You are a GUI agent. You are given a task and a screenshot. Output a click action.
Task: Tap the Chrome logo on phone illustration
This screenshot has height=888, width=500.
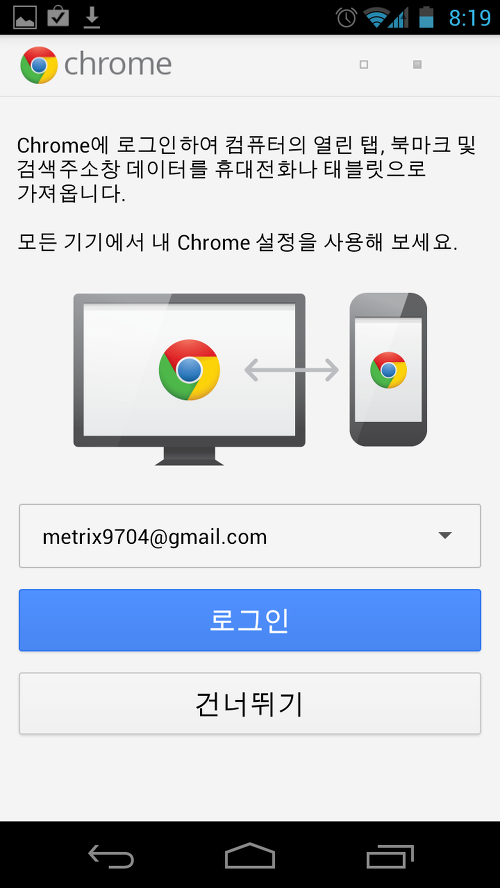pyautogui.click(x=388, y=370)
